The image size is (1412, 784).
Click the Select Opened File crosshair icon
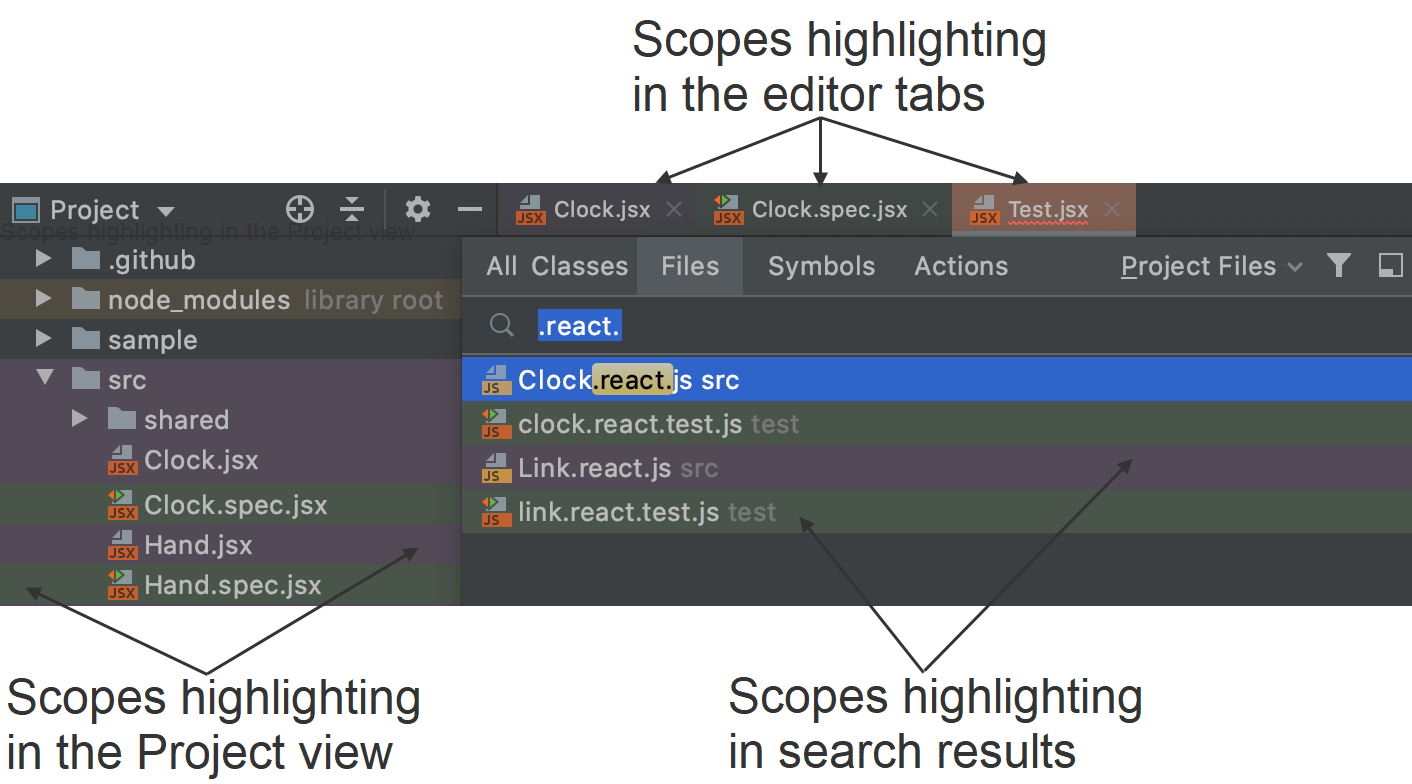click(x=299, y=209)
